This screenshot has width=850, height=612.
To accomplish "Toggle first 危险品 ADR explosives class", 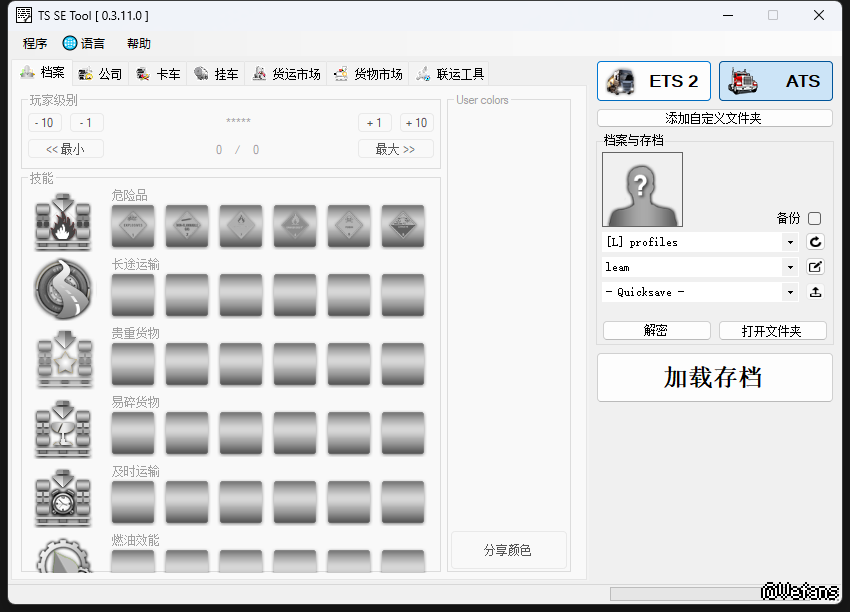I will tap(133, 226).
